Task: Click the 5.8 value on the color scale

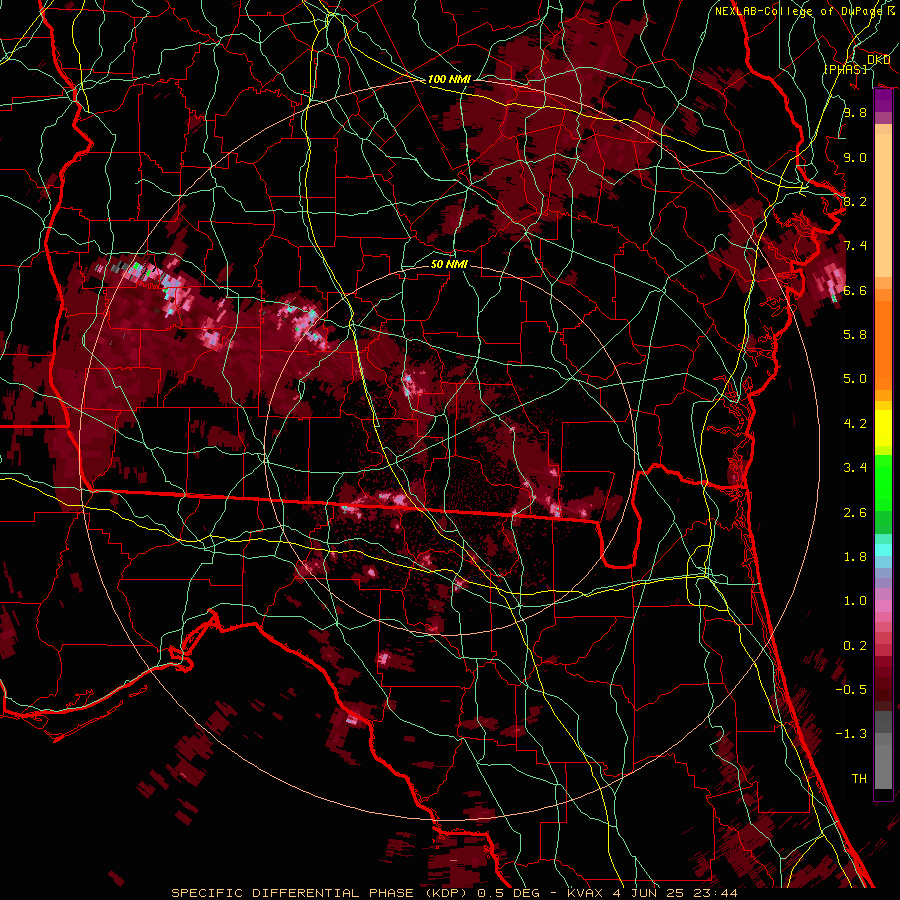Action: pos(855,335)
